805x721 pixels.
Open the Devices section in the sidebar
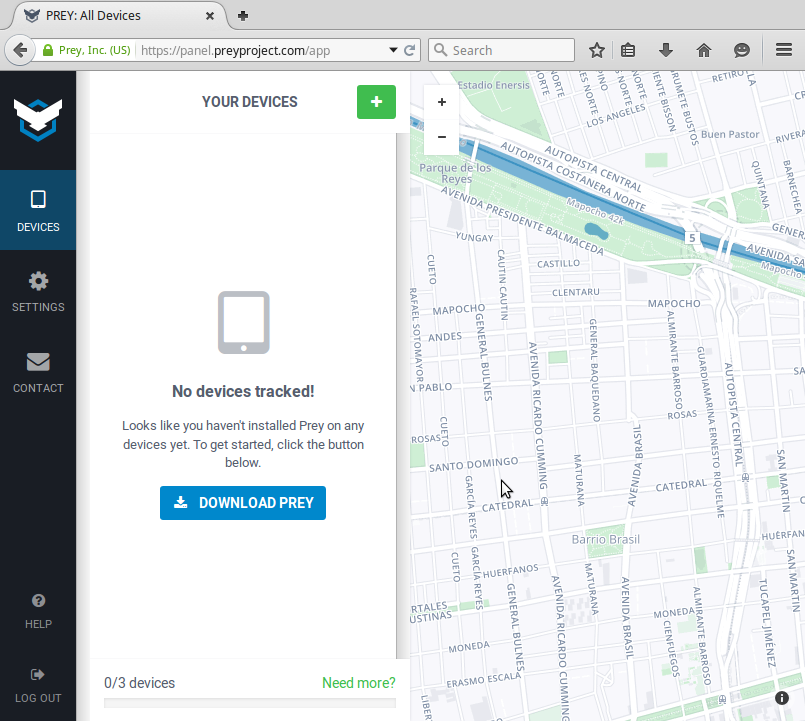[x=38, y=210]
